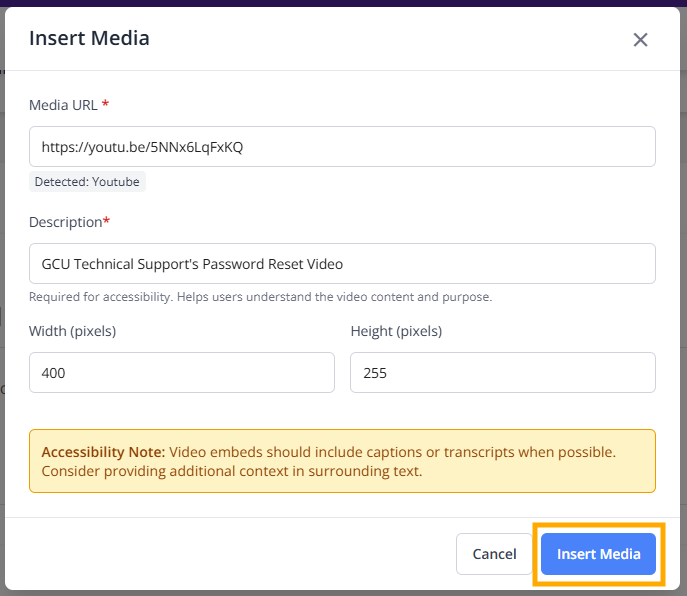Click the Media URL input field
Image resolution: width=687 pixels, height=596 pixels.
342,147
